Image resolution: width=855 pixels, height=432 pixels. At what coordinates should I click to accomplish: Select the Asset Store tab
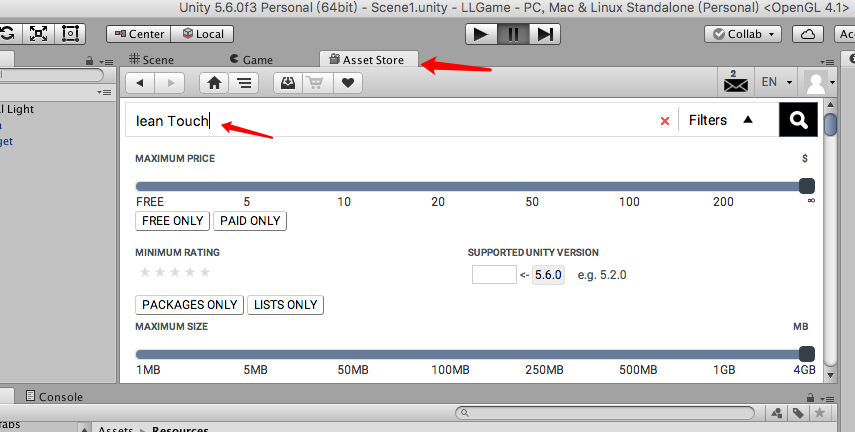point(369,59)
